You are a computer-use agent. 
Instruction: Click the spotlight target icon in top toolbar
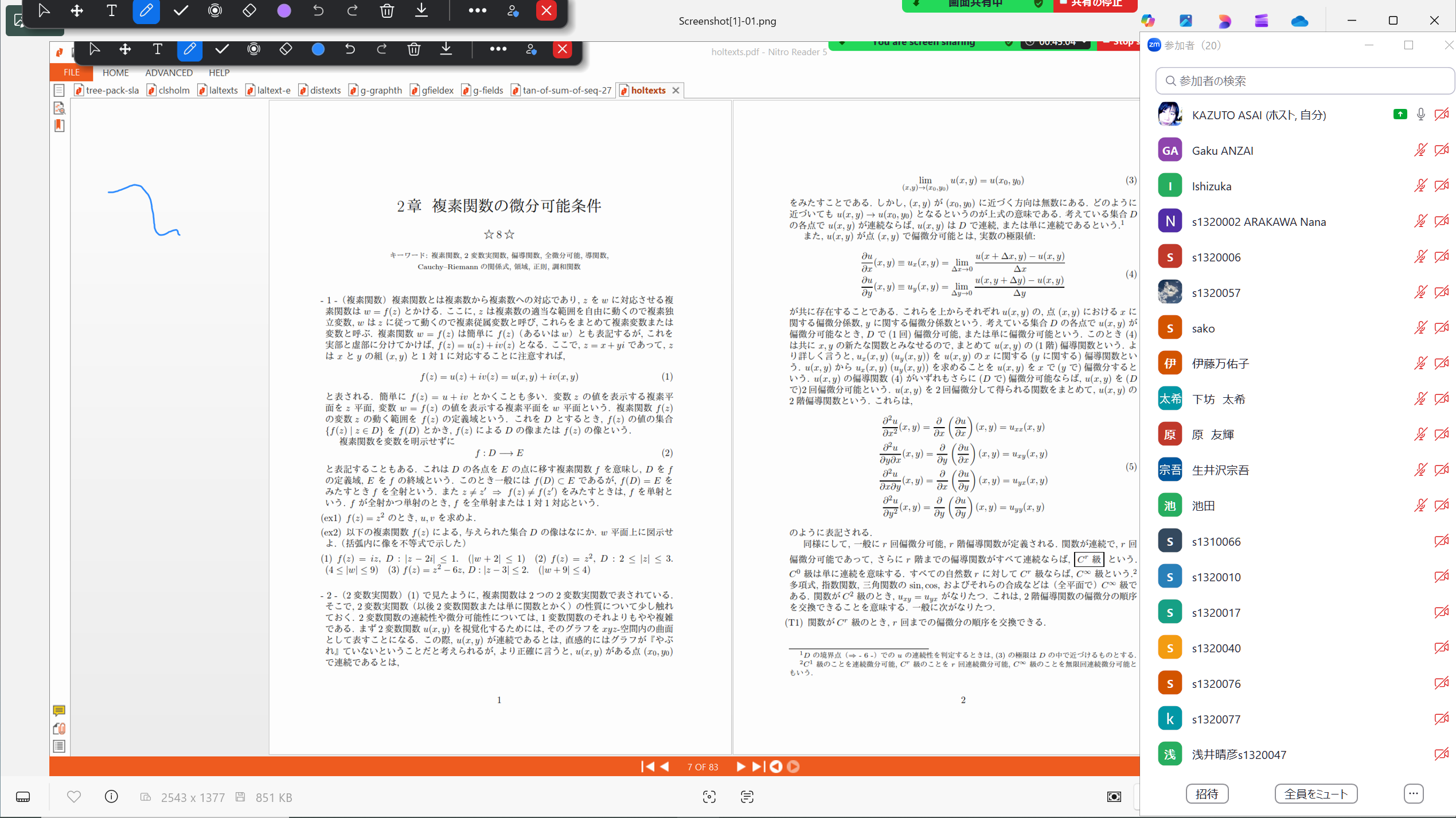pos(215,10)
